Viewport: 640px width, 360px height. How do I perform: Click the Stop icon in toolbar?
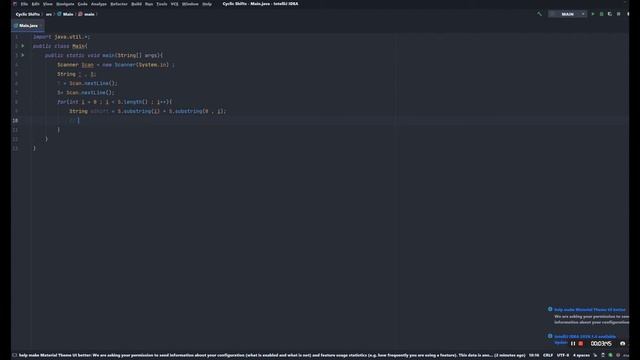tap(619, 14)
